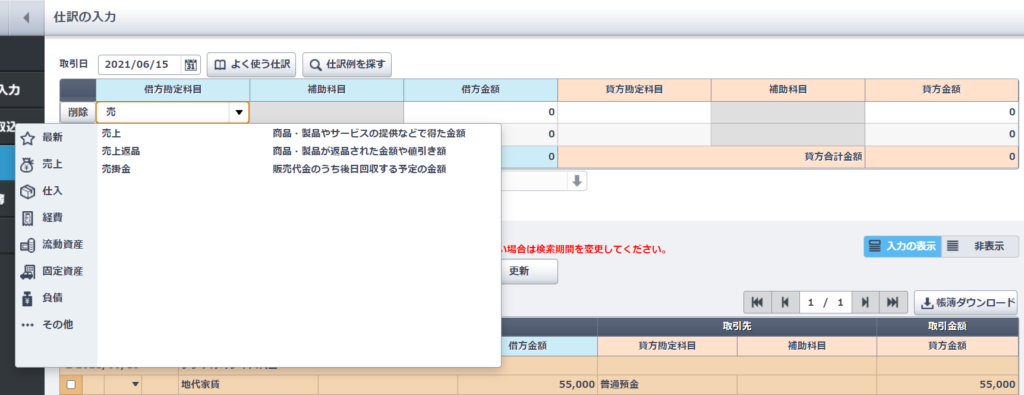Go to the next page of results
This screenshot has width=1024, height=395.
[x=865, y=302]
